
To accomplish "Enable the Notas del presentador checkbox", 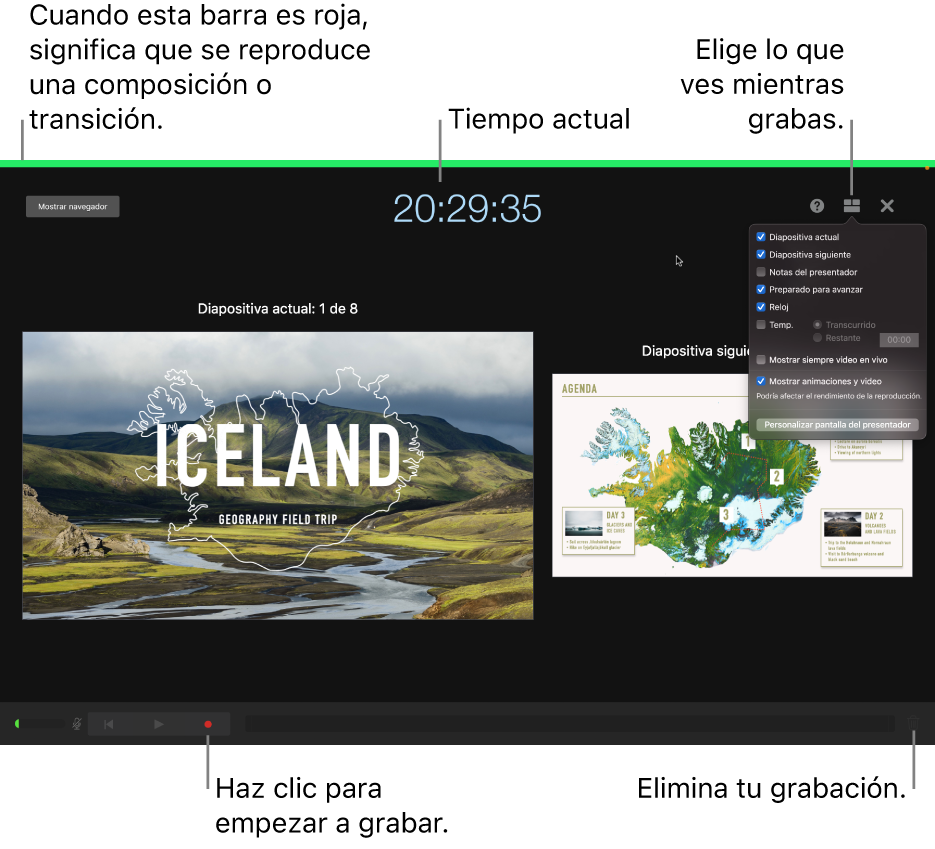I will pos(761,272).
